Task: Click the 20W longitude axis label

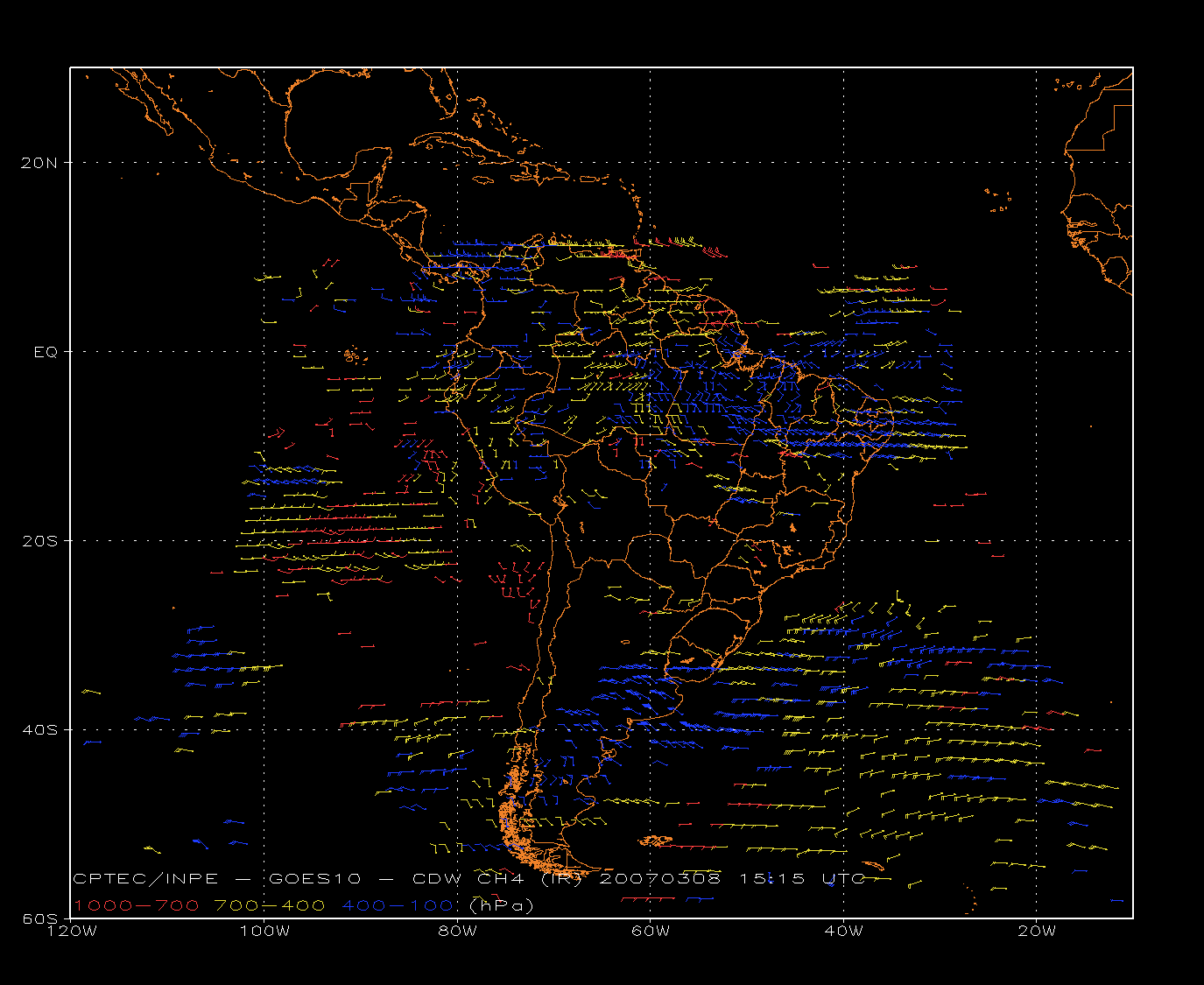Action: [x=1037, y=931]
